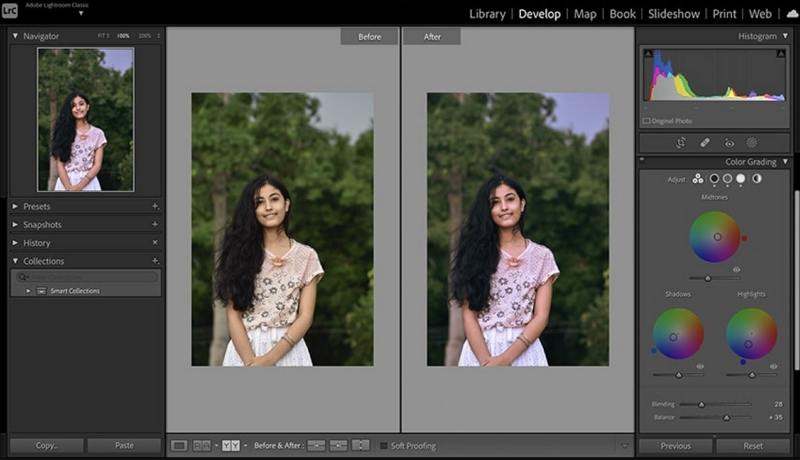Expand the Smart Collections tree item
The height and width of the screenshot is (460, 800).
click(x=28, y=291)
